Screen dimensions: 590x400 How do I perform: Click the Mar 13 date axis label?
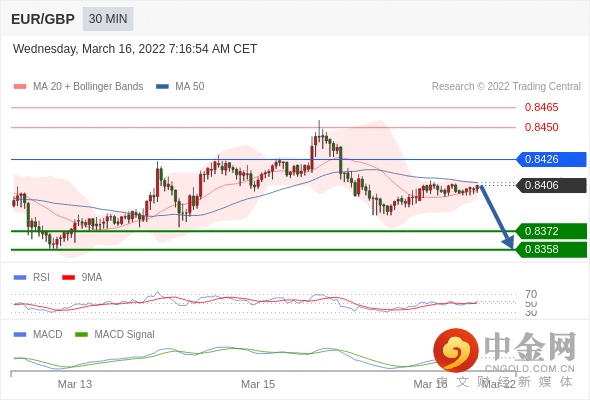point(75,384)
